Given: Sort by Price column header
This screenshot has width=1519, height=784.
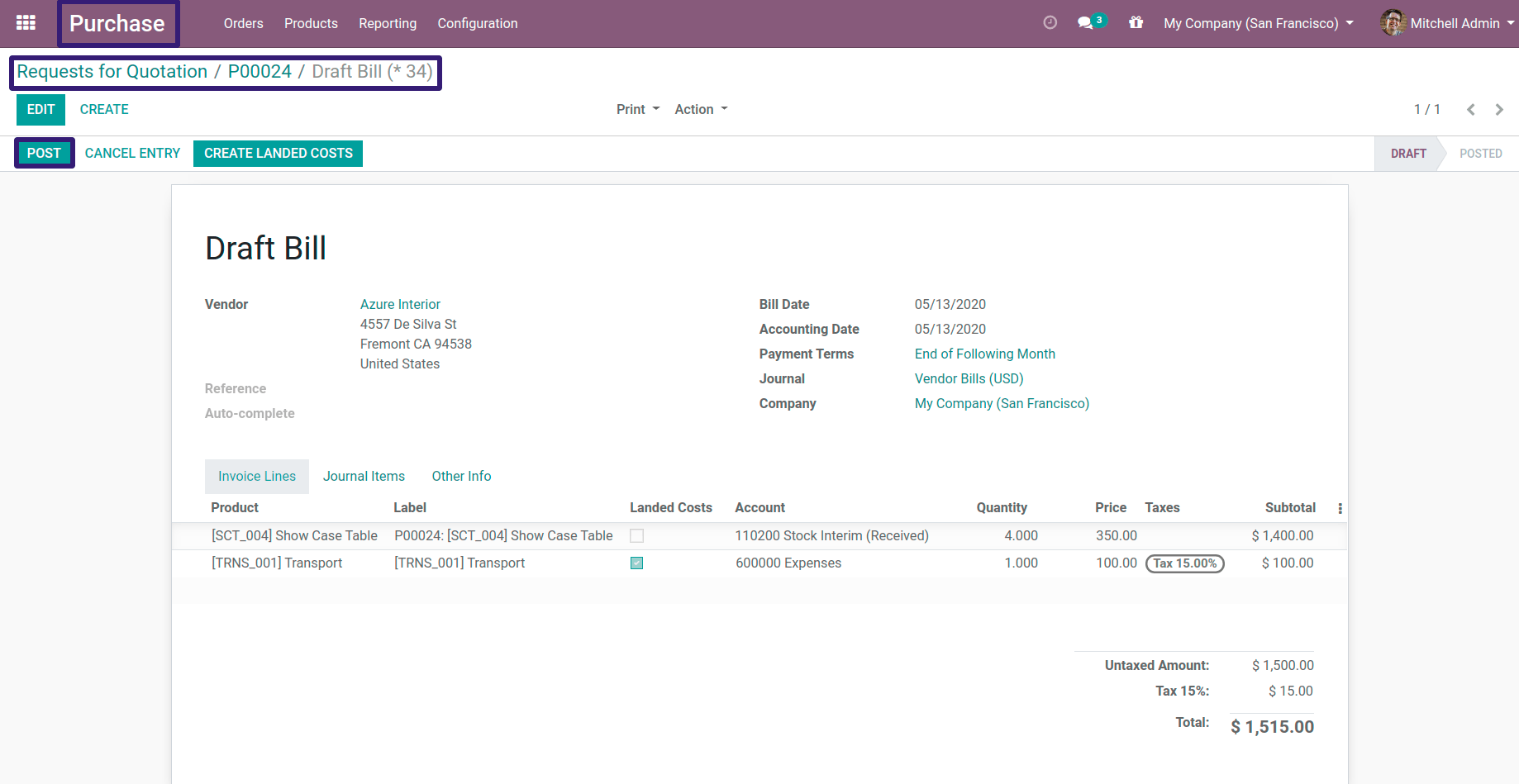Looking at the screenshot, I should pyautogui.click(x=1111, y=508).
